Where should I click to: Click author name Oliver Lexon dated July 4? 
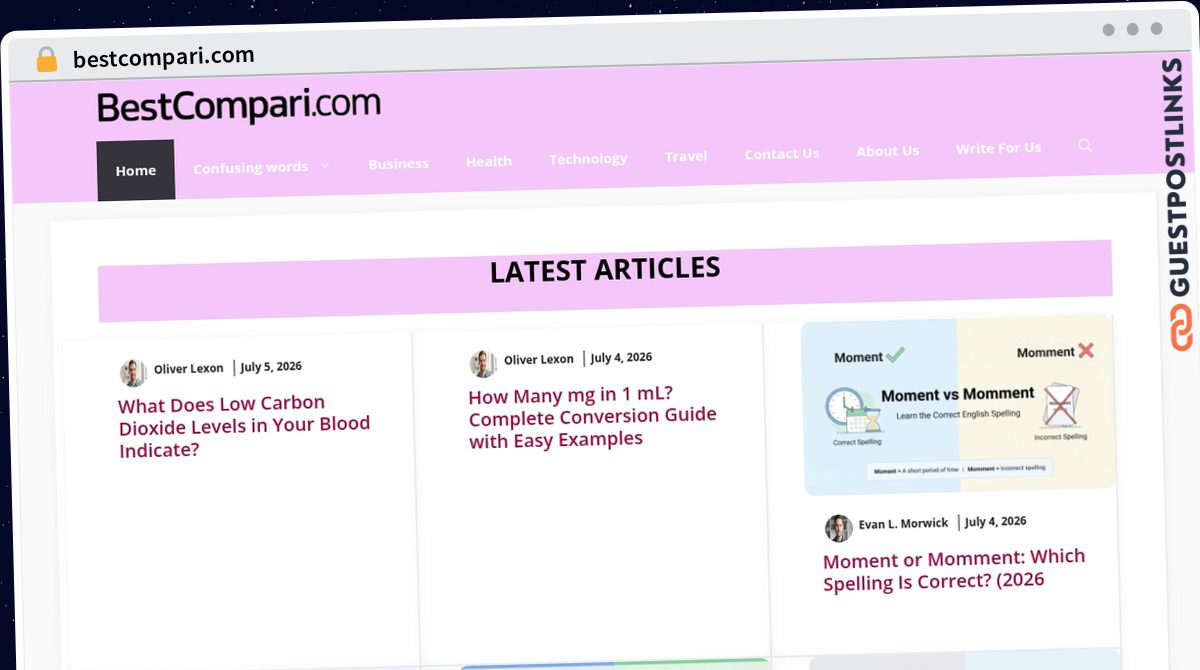(539, 360)
